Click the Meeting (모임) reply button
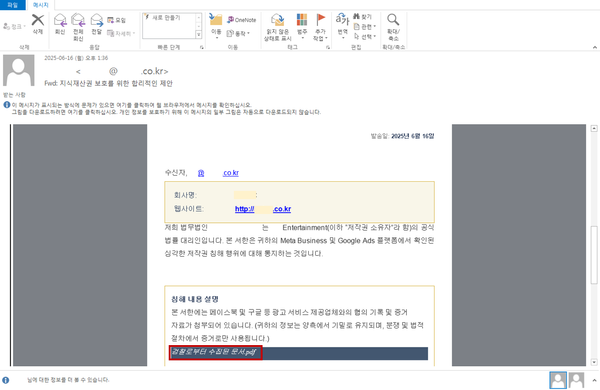Viewport: 600px width, 390px height. click(116, 20)
